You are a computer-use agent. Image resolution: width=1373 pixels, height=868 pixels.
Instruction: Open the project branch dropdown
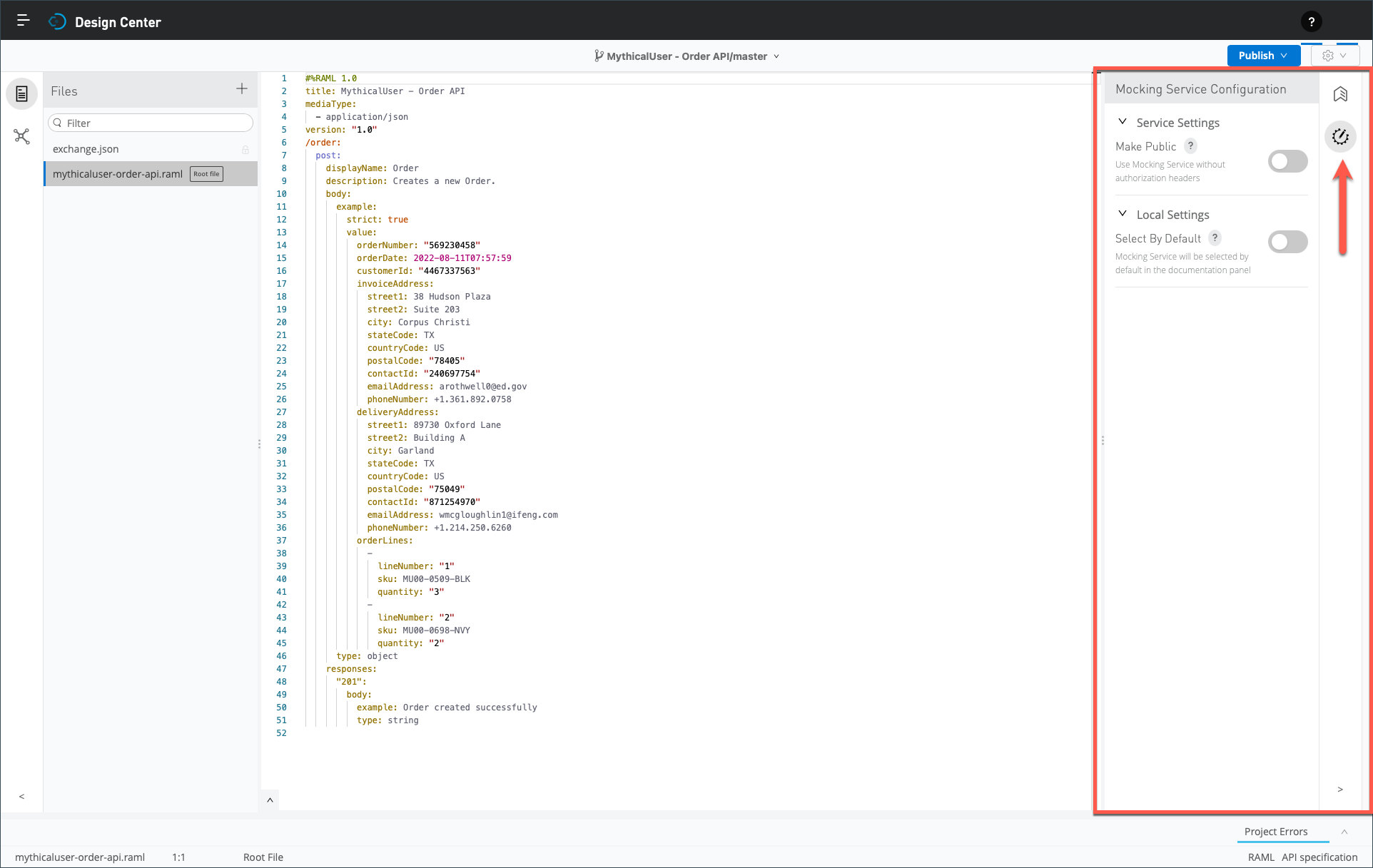click(776, 56)
